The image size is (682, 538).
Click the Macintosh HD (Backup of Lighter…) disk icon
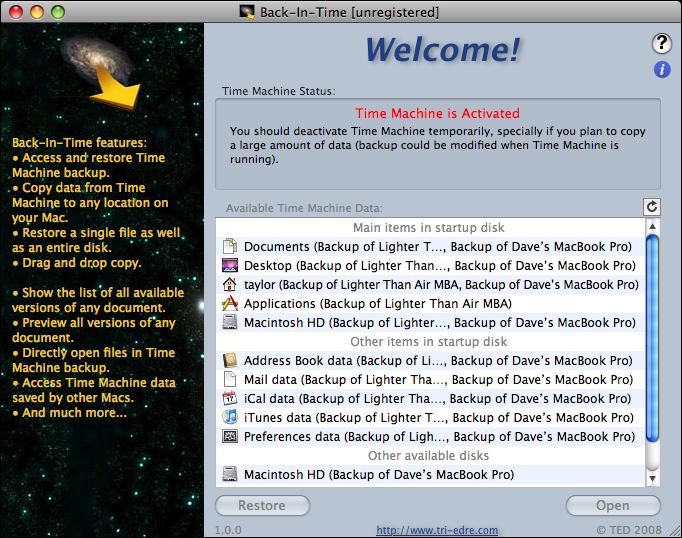(x=230, y=322)
